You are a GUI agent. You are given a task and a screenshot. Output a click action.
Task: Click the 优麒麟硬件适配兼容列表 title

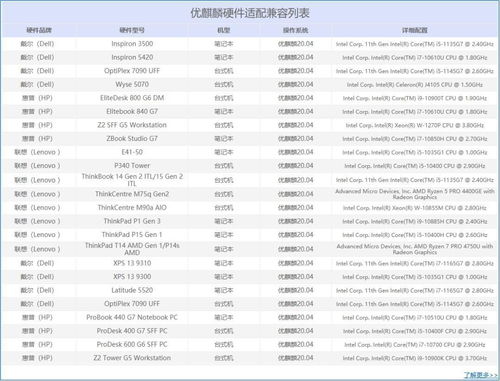250,13
